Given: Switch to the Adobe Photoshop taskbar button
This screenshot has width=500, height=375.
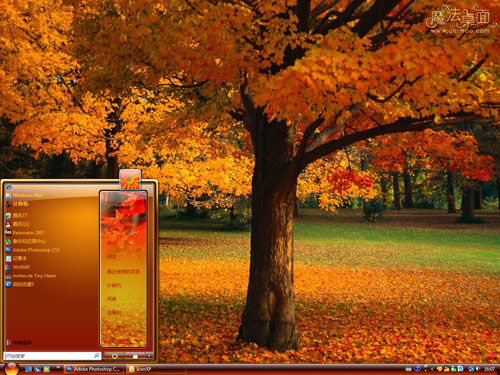Looking at the screenshot, I should coord(94,369).
